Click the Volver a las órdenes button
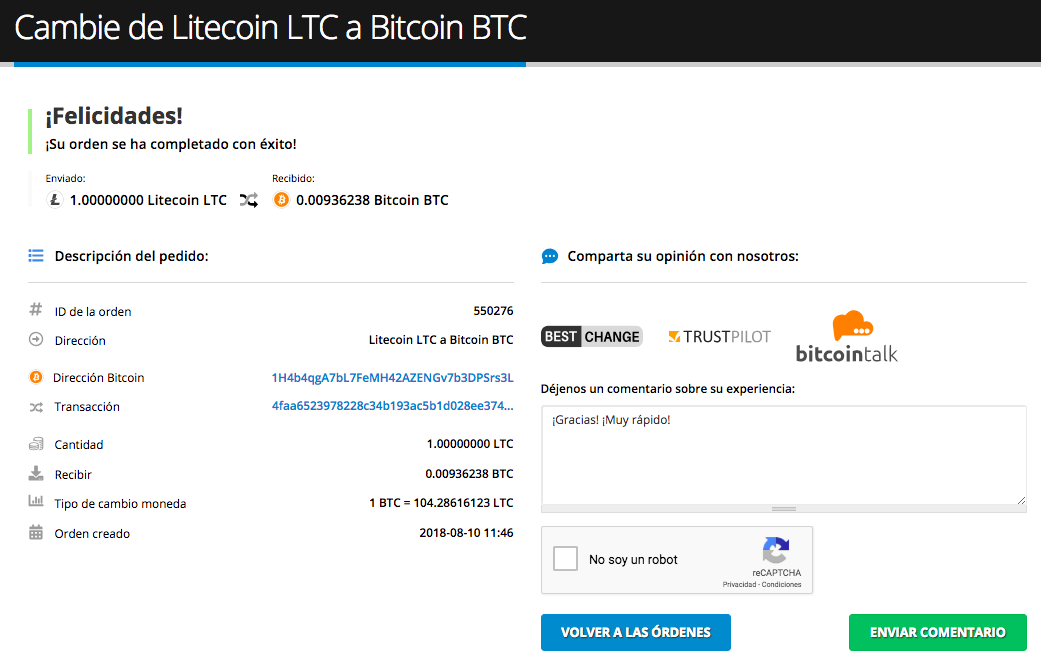The width and height of the screenshot is (1041, 665). pos(636,632)
